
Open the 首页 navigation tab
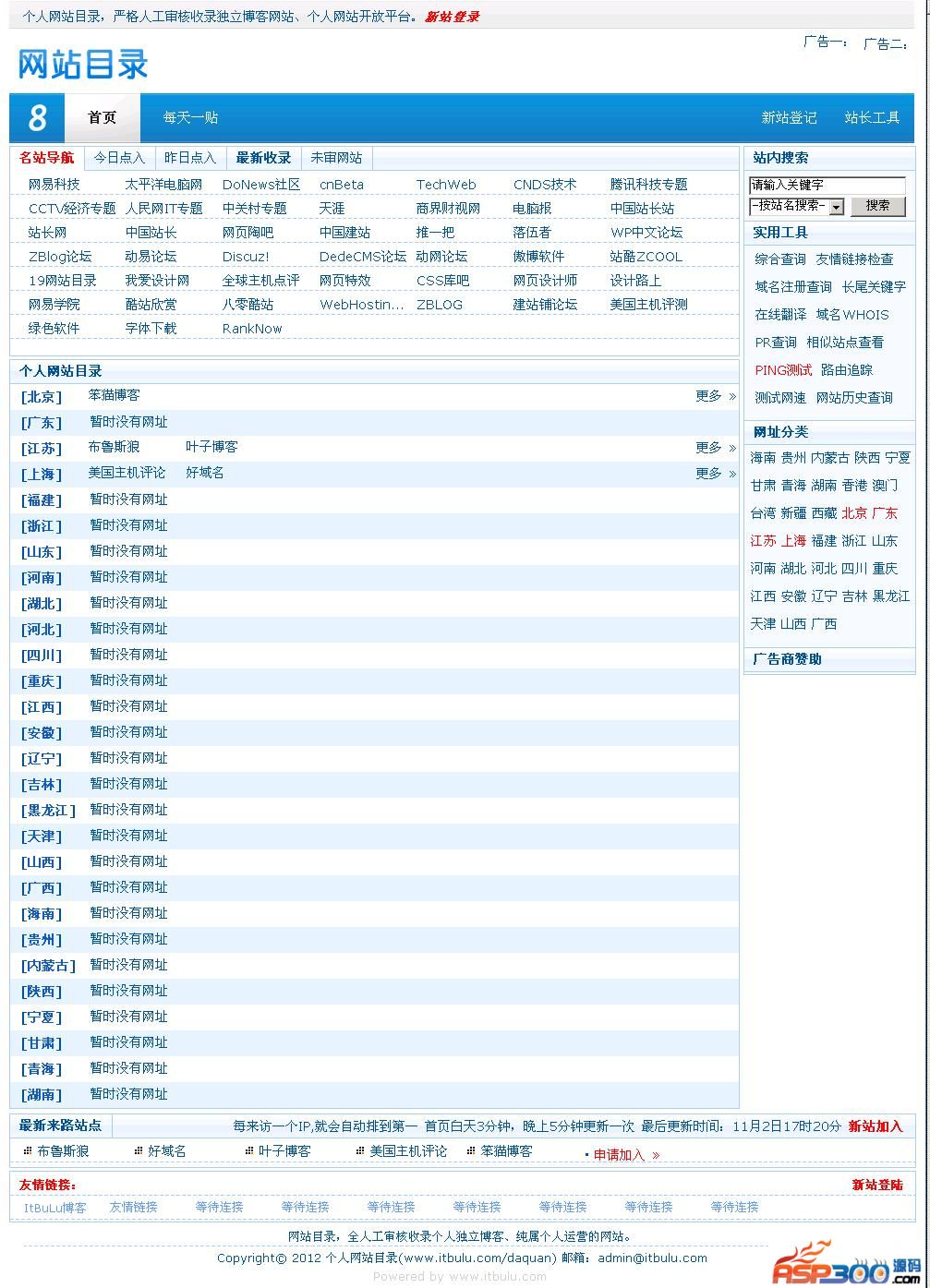pyautogui.click(x=103, y=117)
